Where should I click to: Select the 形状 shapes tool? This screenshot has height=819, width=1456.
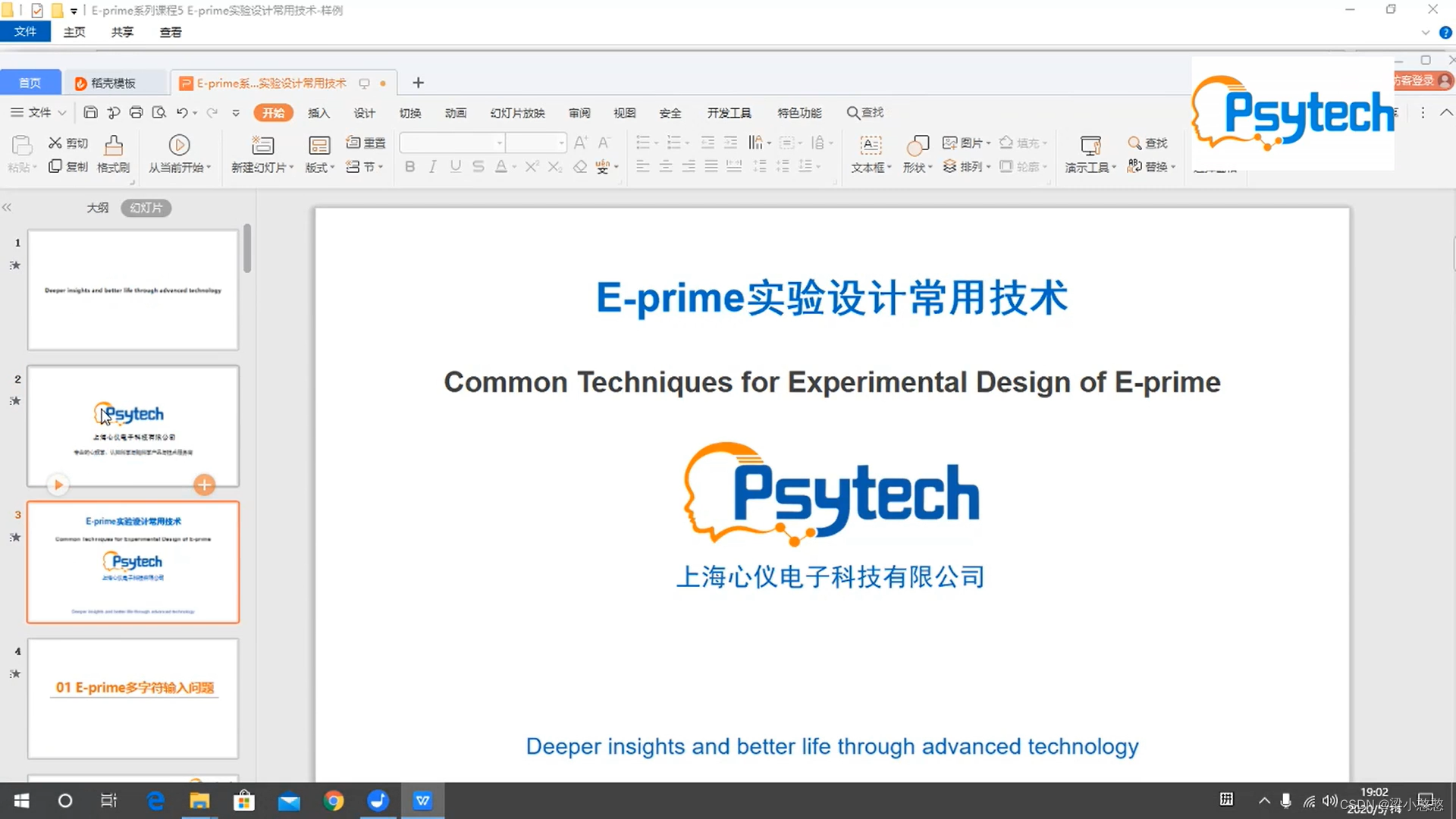coord(916,154)
